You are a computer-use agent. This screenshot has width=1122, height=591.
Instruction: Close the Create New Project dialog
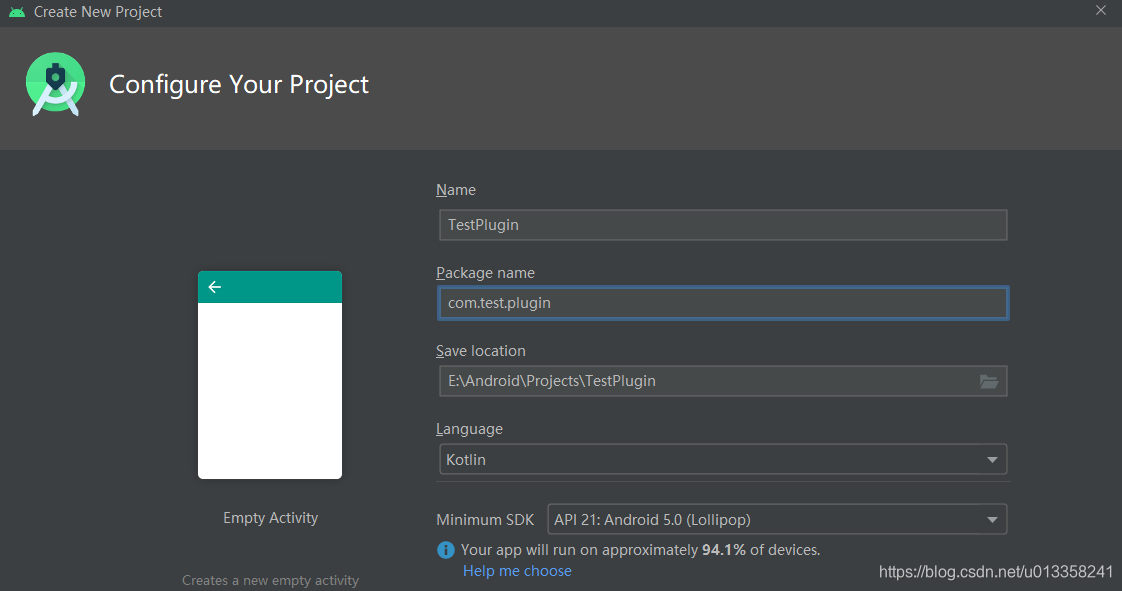point(1101,11)
